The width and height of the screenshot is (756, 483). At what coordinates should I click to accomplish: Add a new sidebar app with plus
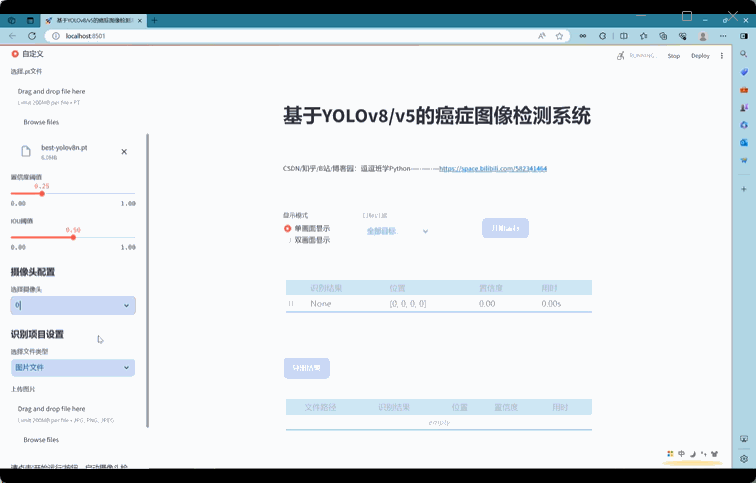coord(743,189)
